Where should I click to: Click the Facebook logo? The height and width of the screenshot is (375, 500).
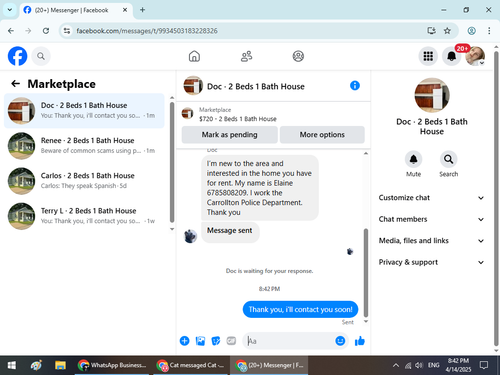[17, 56]
